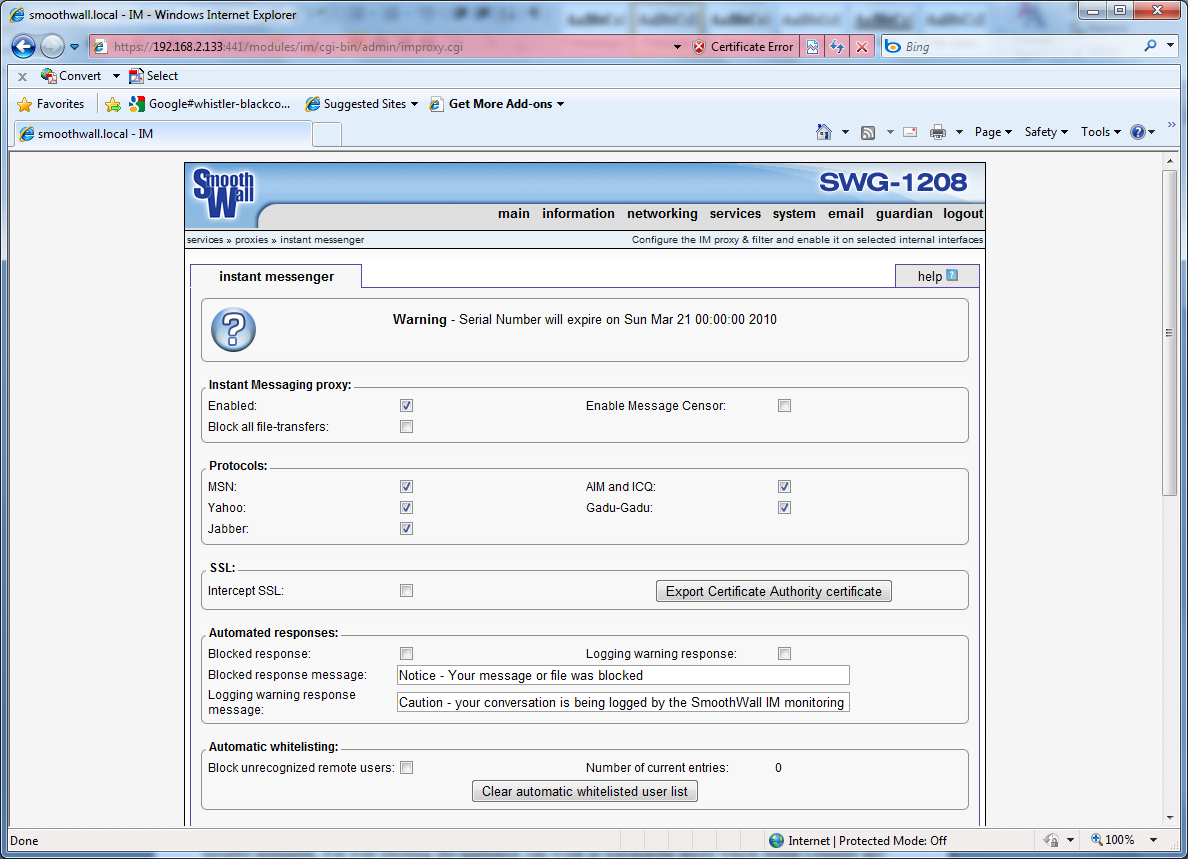Open the system menu item
Screen dimensions: 1188x859
794,214
